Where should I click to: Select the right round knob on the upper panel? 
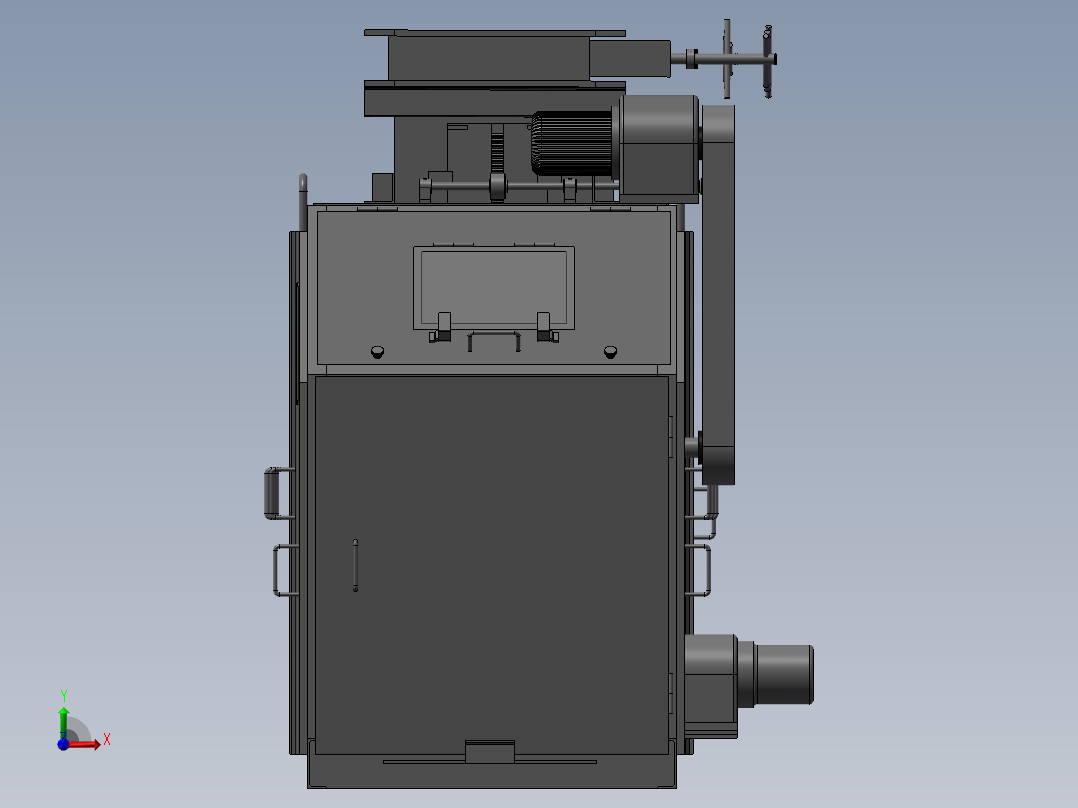610,352
